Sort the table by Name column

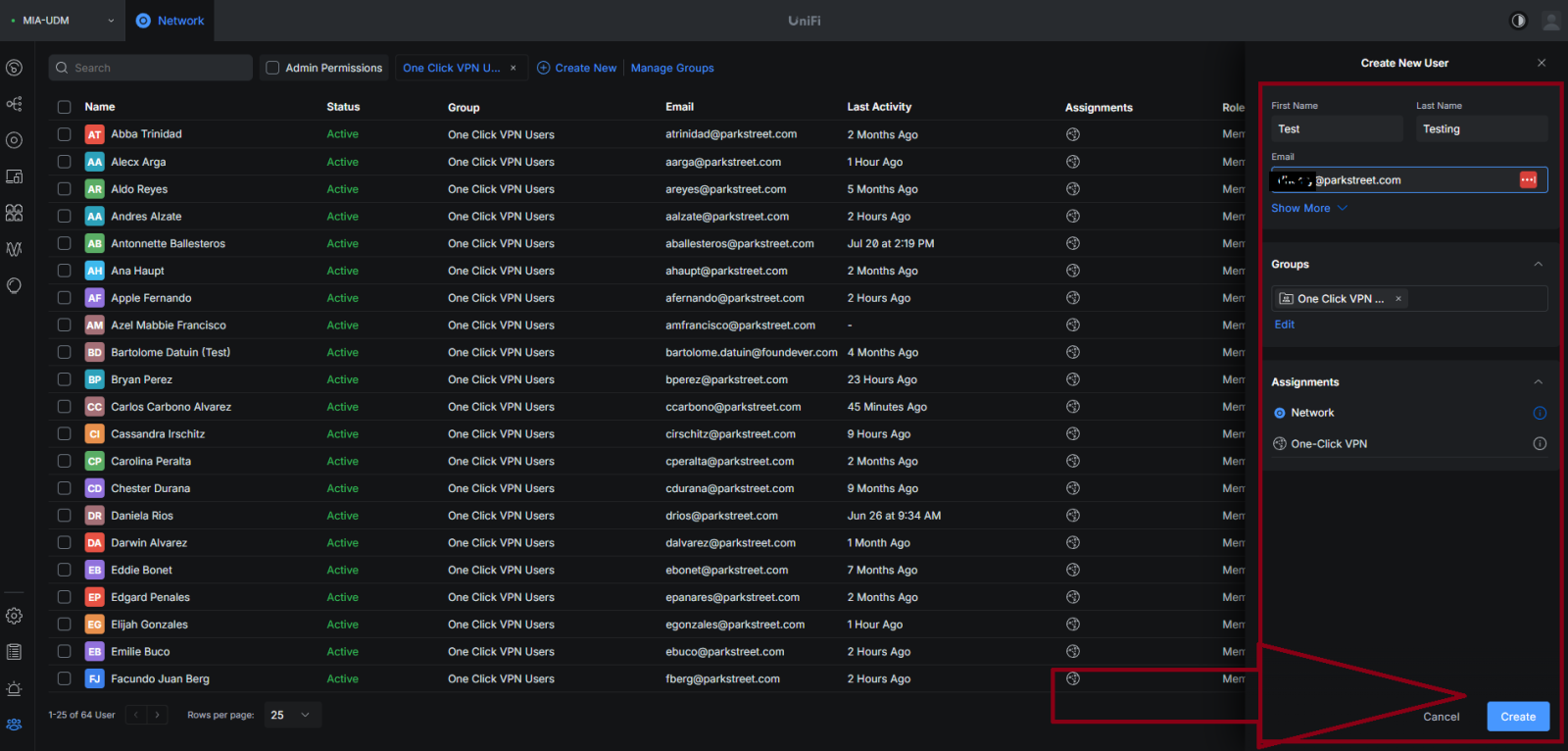[100, 107]
